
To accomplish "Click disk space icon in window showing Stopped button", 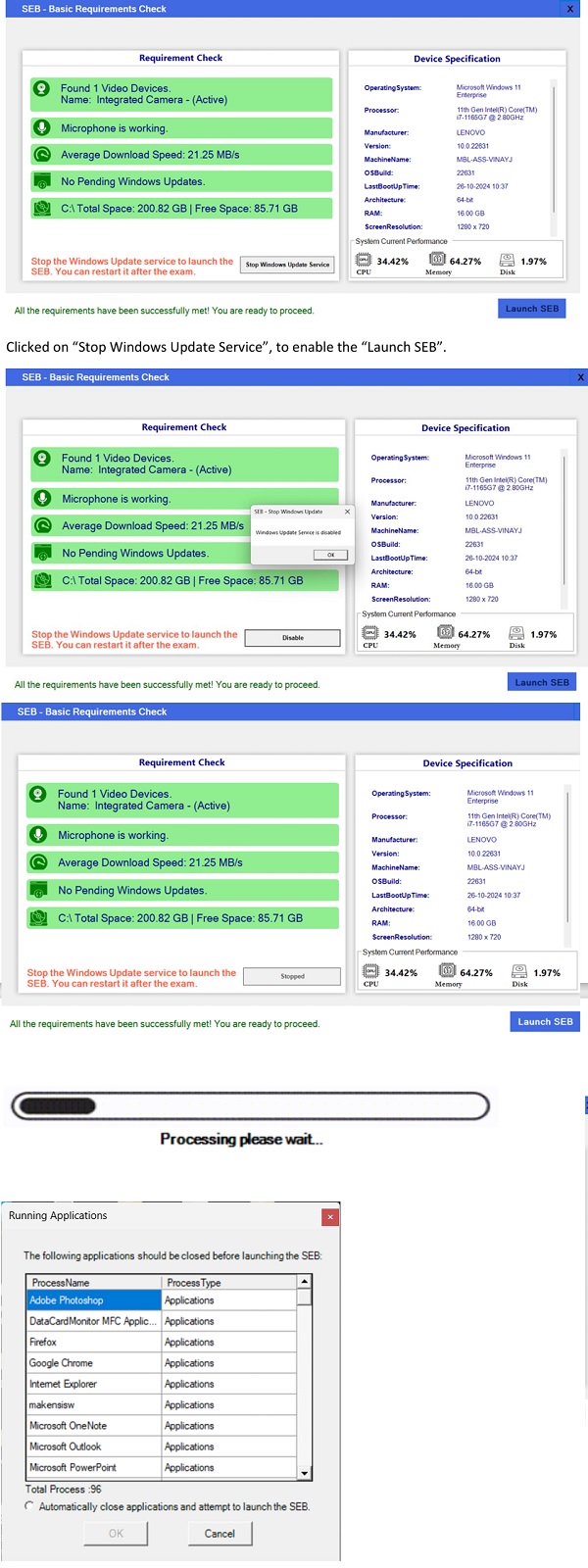I will tap(38, 918).
